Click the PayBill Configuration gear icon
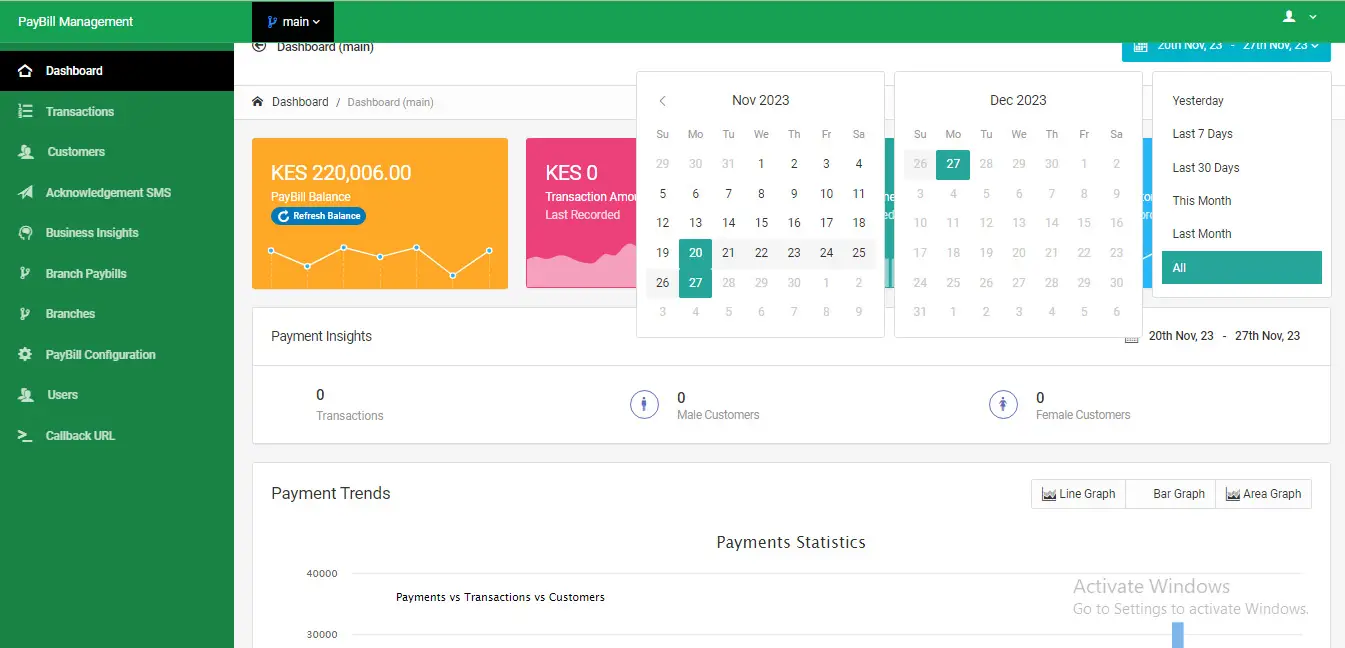Viewport: 1345px width, 648px height. (26, 354)
